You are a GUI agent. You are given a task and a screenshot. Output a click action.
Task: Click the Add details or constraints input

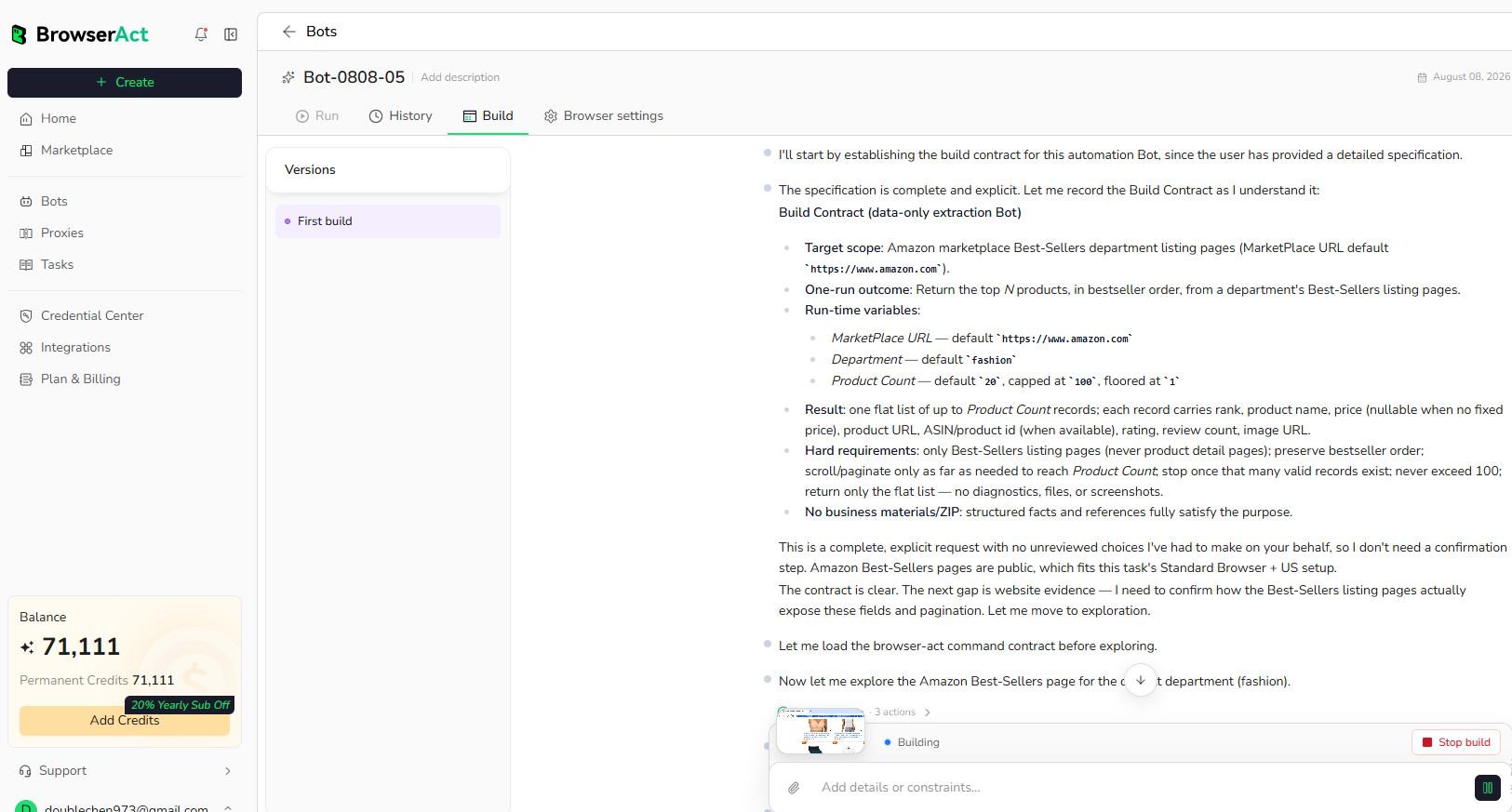click(x=1140, y=788)
